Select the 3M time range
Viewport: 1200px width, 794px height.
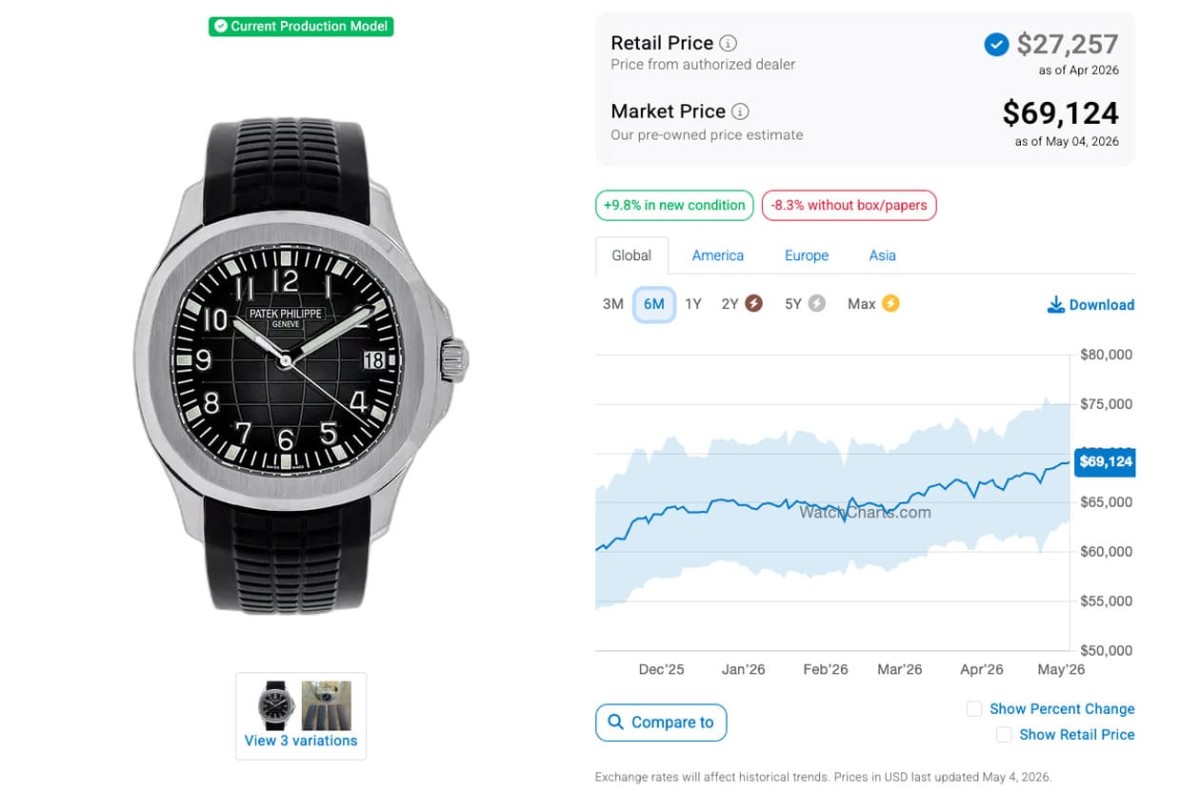[613, 304]
